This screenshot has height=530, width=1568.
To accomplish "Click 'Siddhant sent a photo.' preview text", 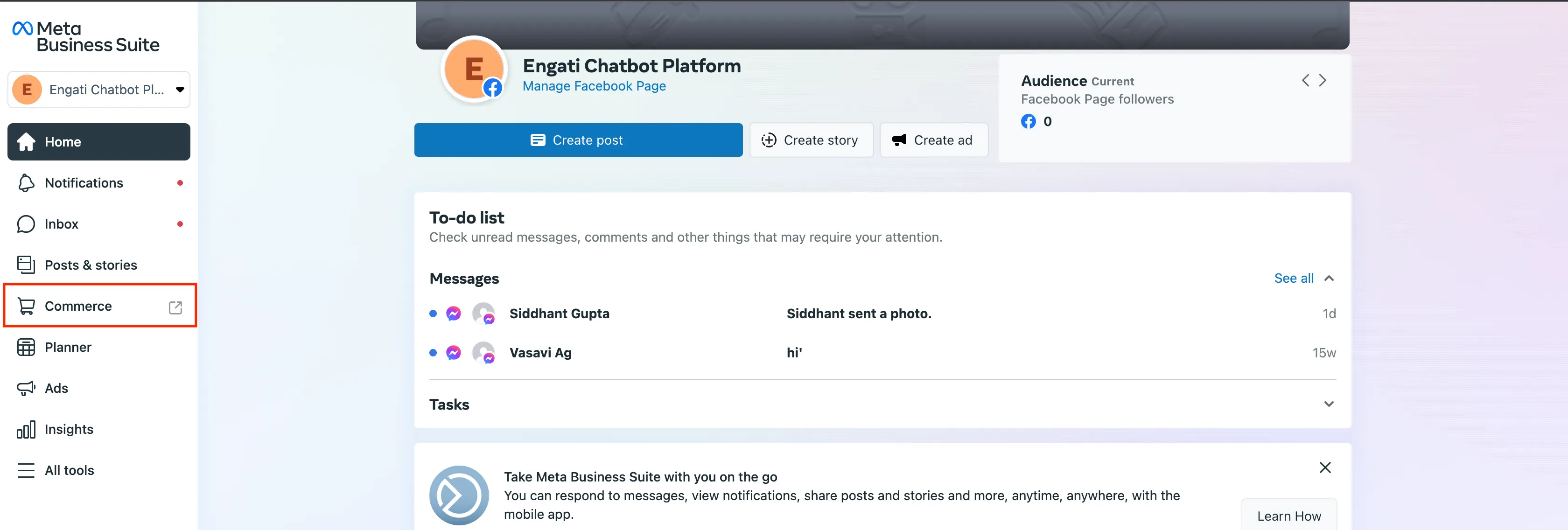I will point(859,314).
